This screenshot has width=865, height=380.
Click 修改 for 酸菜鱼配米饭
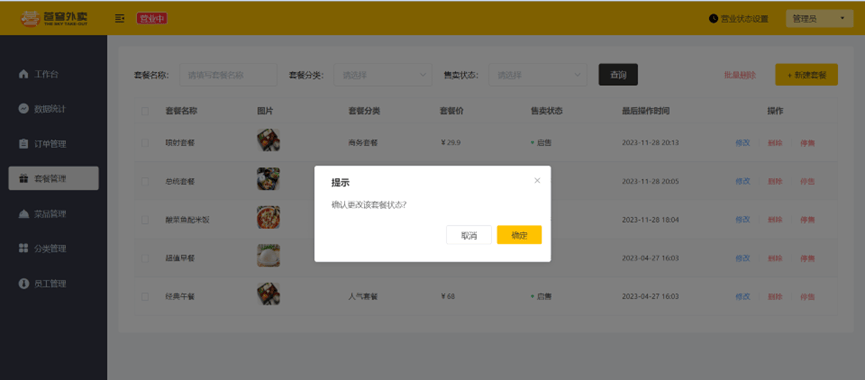pyautogui.click(x=743, y=220)
